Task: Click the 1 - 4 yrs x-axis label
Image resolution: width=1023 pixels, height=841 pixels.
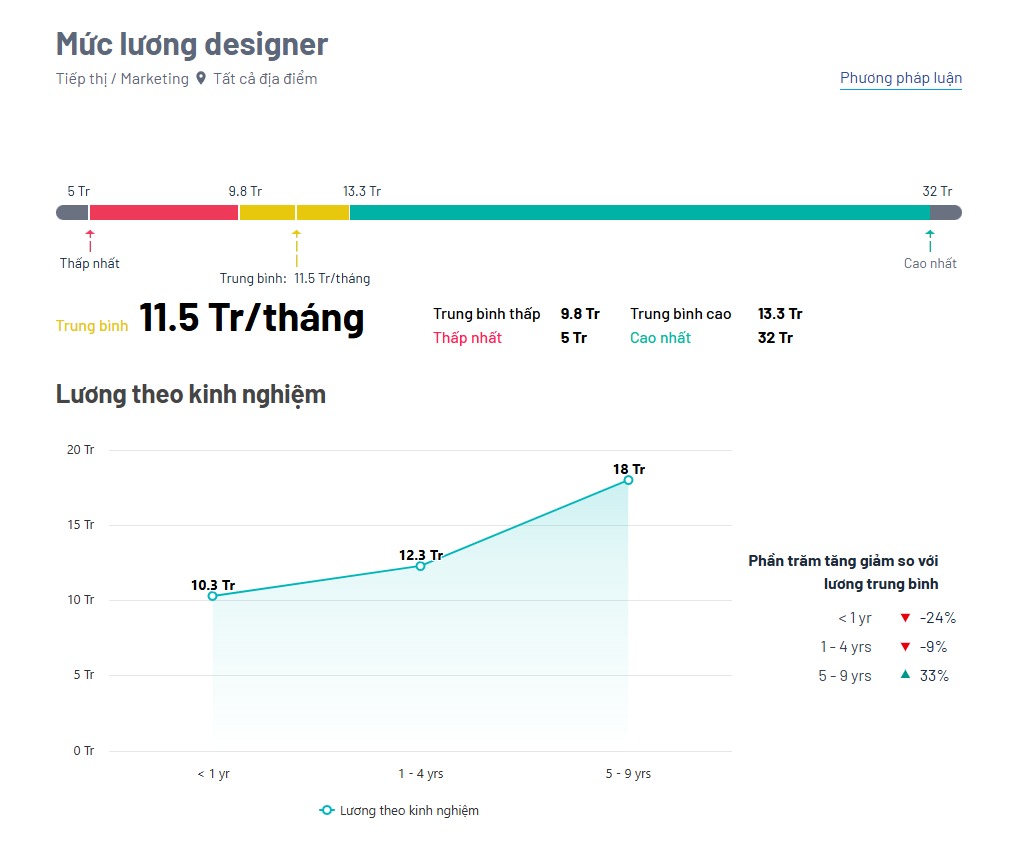Action: click(x=421, y=774)
